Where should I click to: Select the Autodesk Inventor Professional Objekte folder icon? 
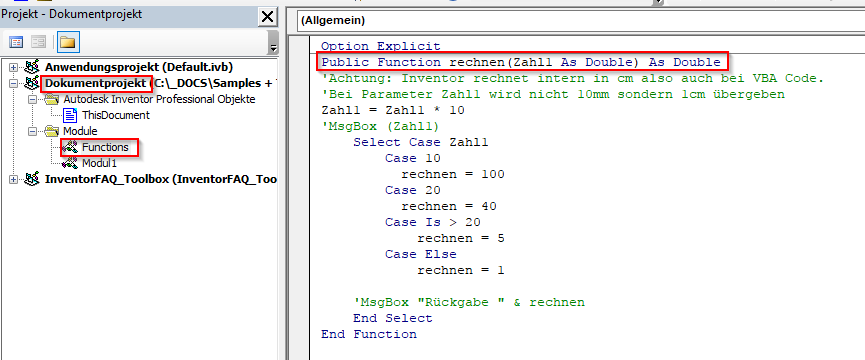(52, 100)
